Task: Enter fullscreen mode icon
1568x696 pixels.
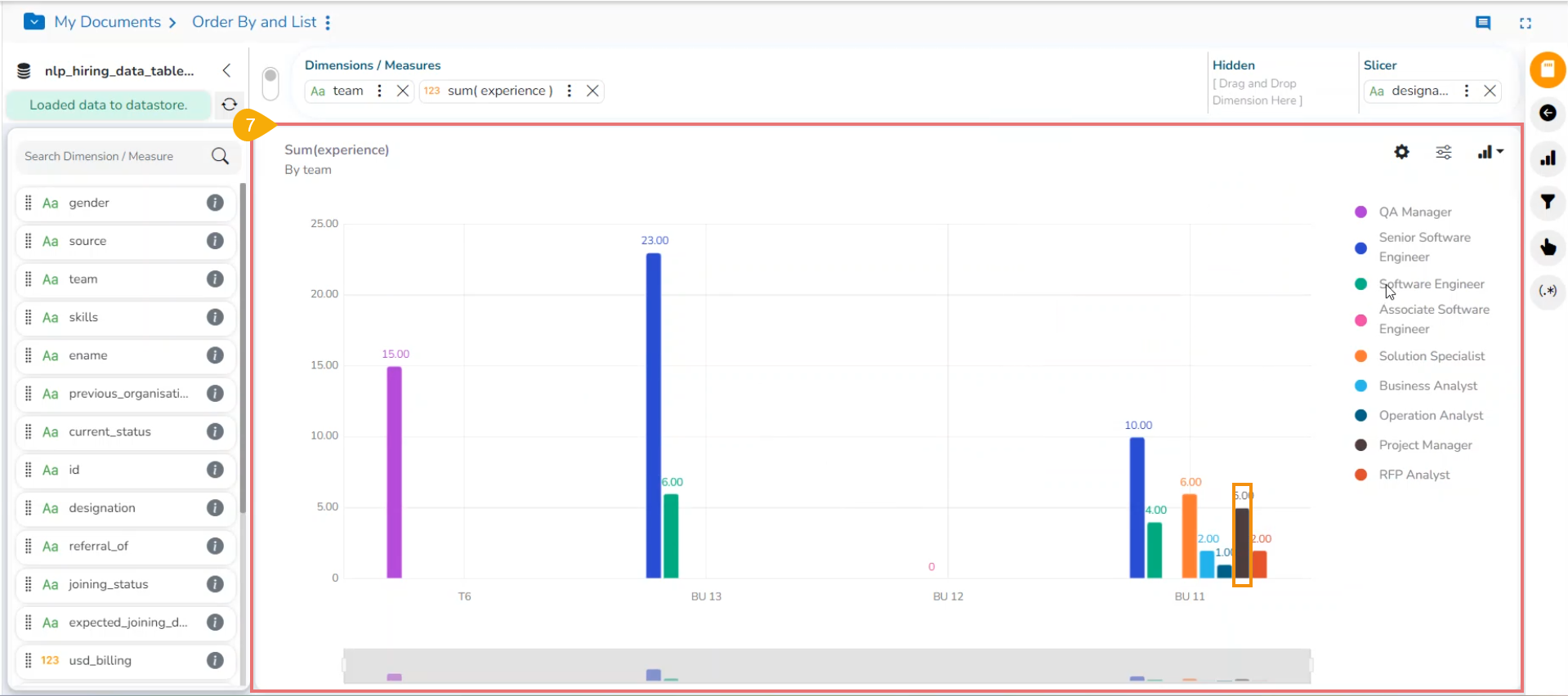Action: [1526, 23]
